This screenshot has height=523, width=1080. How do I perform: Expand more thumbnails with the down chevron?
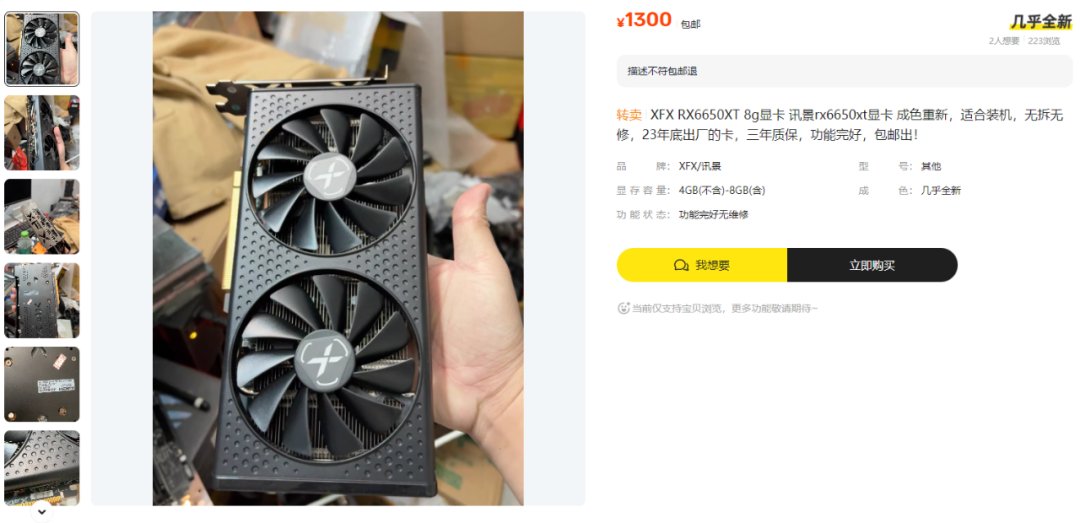[41, 511]
